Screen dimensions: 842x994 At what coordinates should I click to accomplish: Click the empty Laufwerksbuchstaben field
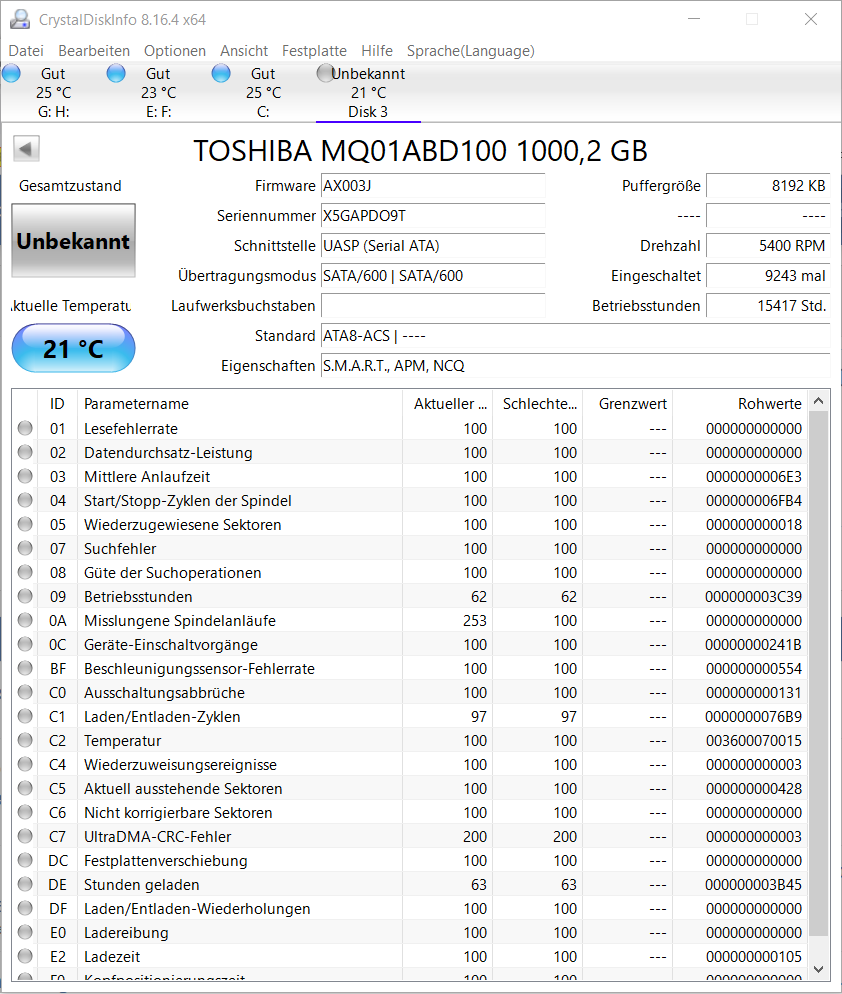433,306
